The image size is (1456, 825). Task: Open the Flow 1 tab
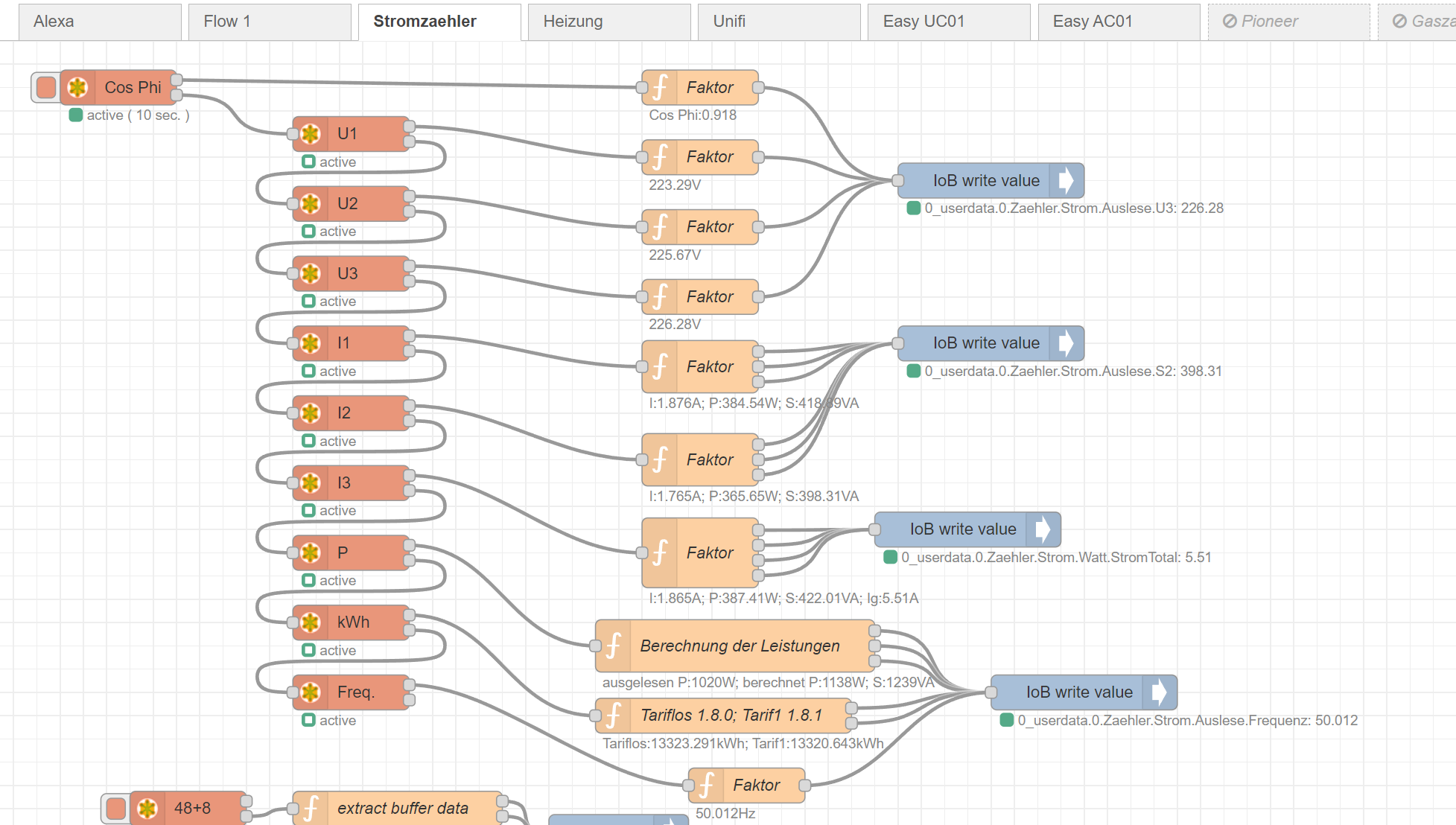click(270, 22)
